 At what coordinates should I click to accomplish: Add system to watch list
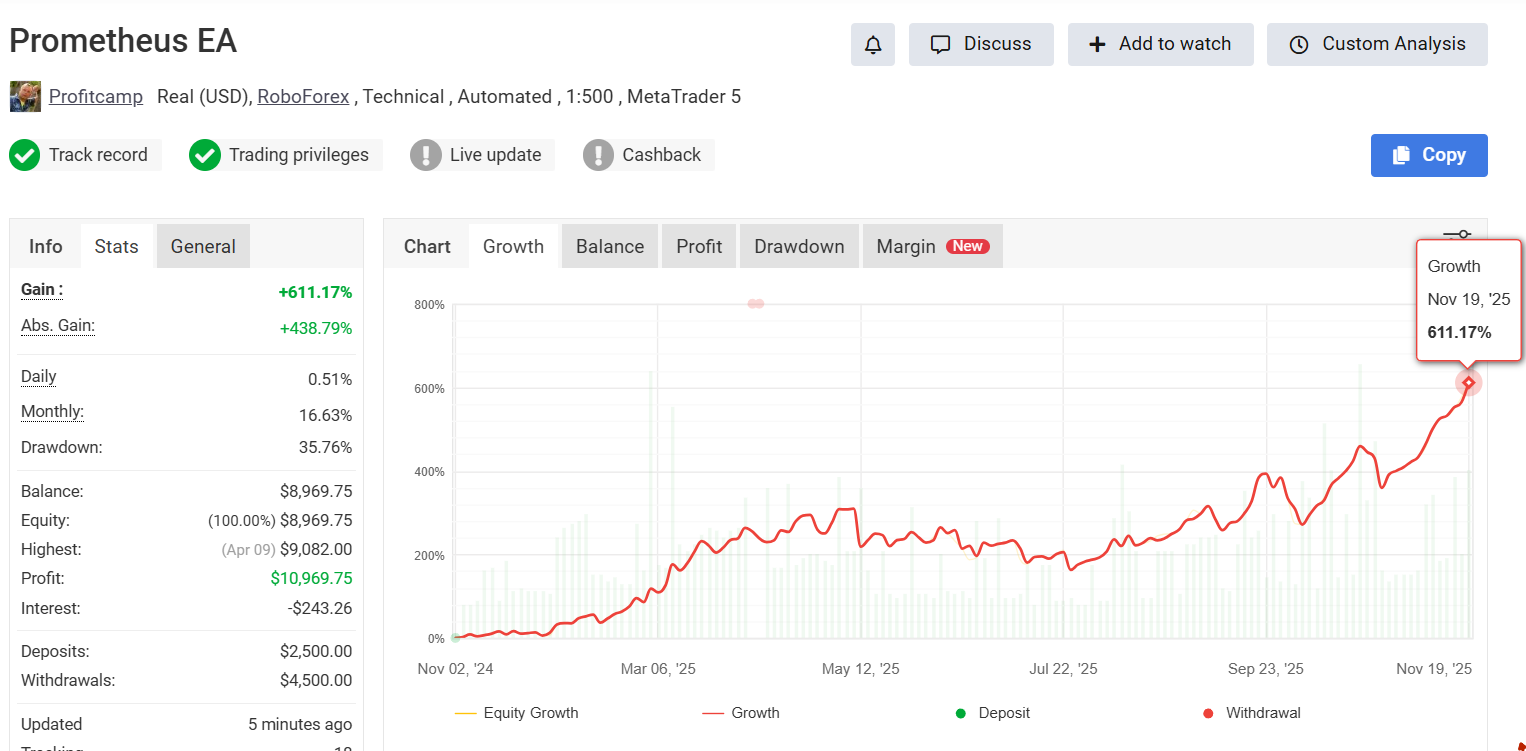tap(1160, 45)
